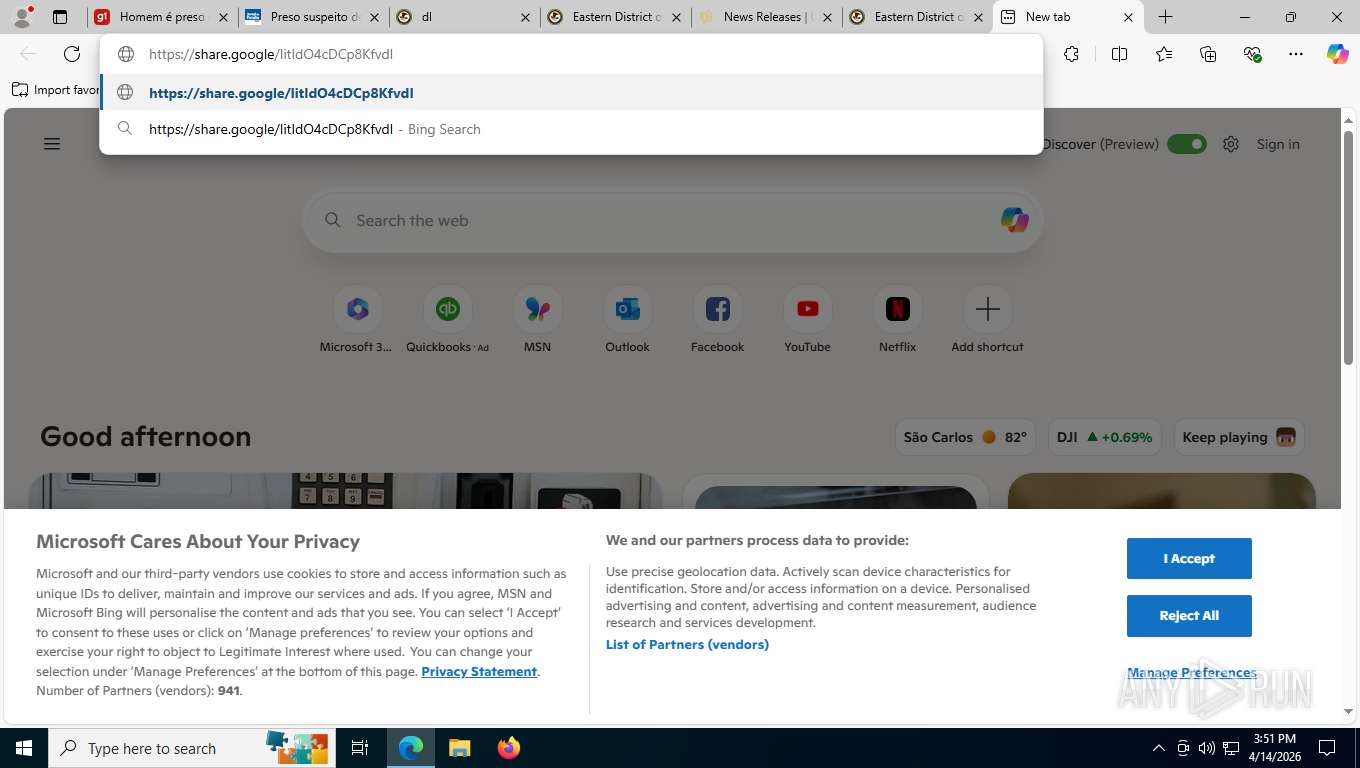Open the tab actions menu icon
The image size is (1360, 768).
point(60,17)
